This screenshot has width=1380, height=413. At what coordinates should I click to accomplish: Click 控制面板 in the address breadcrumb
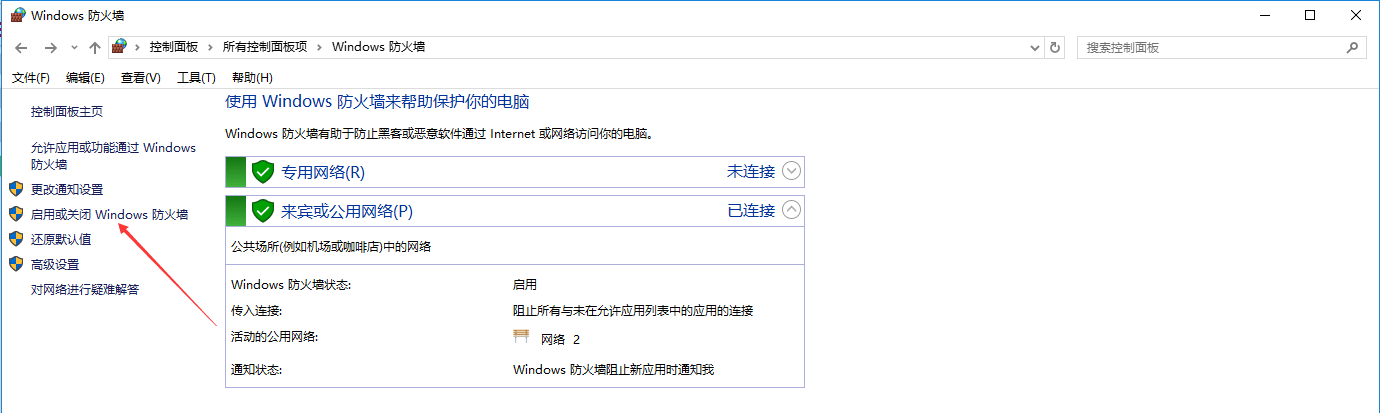coord(174,47)
